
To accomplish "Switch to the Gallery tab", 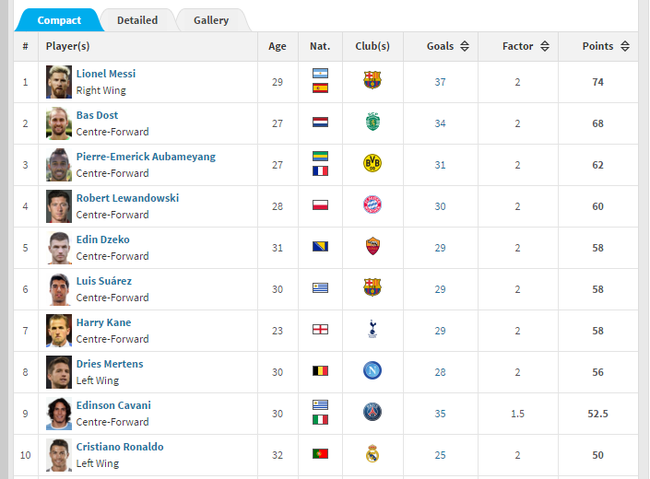I will 211,20.
